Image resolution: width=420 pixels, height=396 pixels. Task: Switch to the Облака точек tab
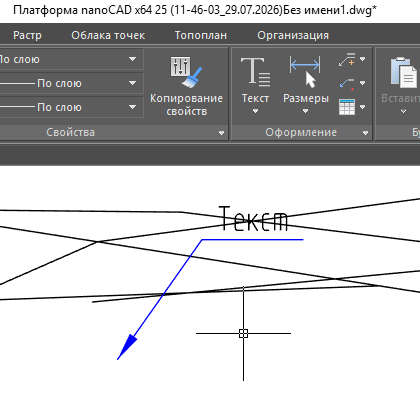click(108, 35)
